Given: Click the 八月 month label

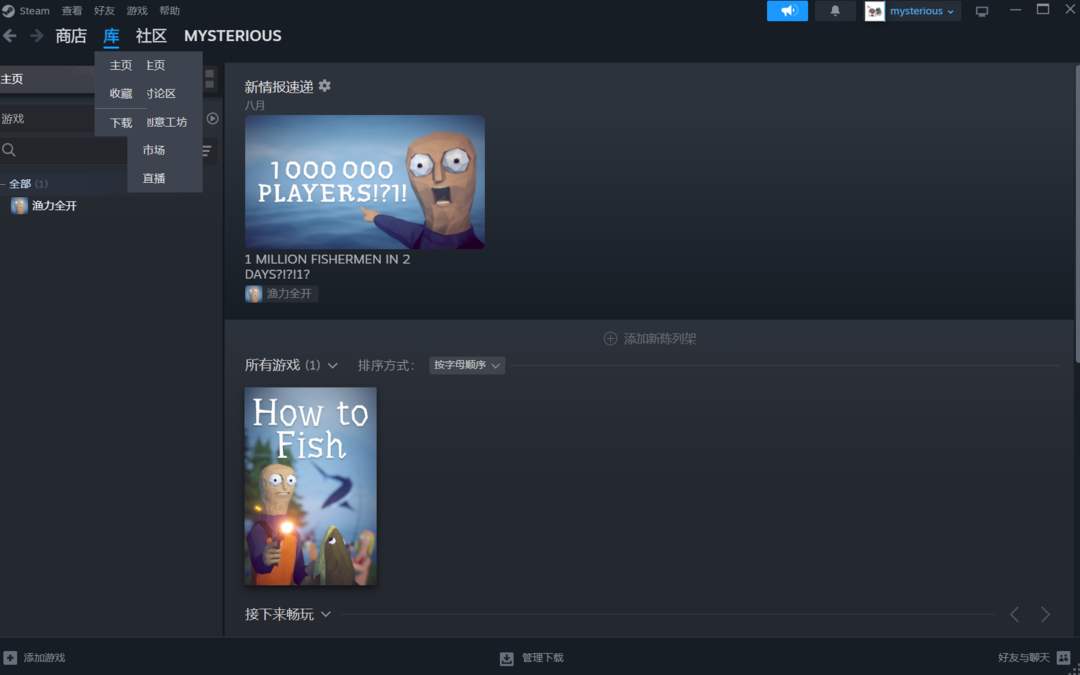Looking at the screenshot, I should pyautogui.click(x=255, y=105).
